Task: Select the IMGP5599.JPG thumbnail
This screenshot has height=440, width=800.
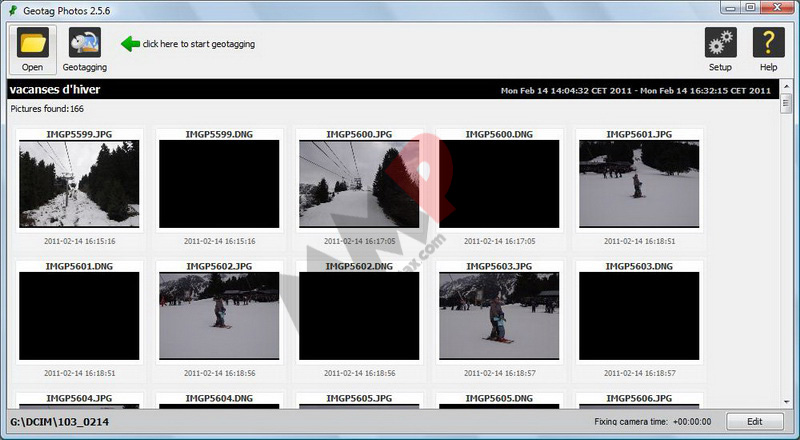Action: point(79,184)
